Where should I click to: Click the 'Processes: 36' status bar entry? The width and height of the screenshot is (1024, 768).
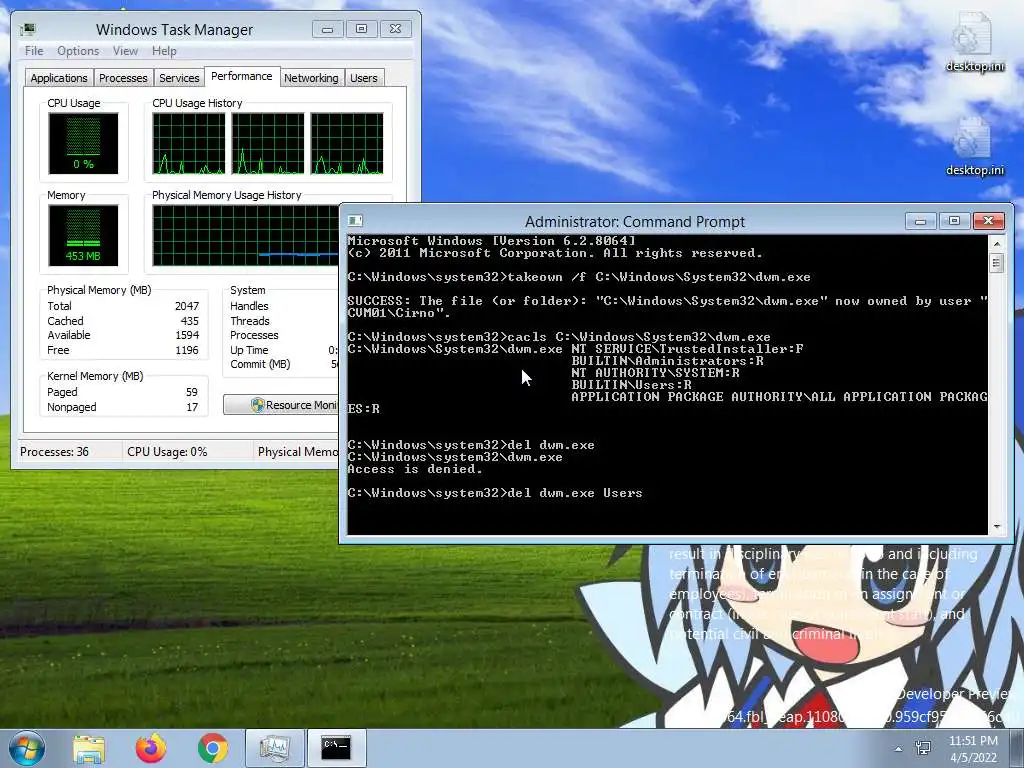pyautogui.click(x=54, y=451)
